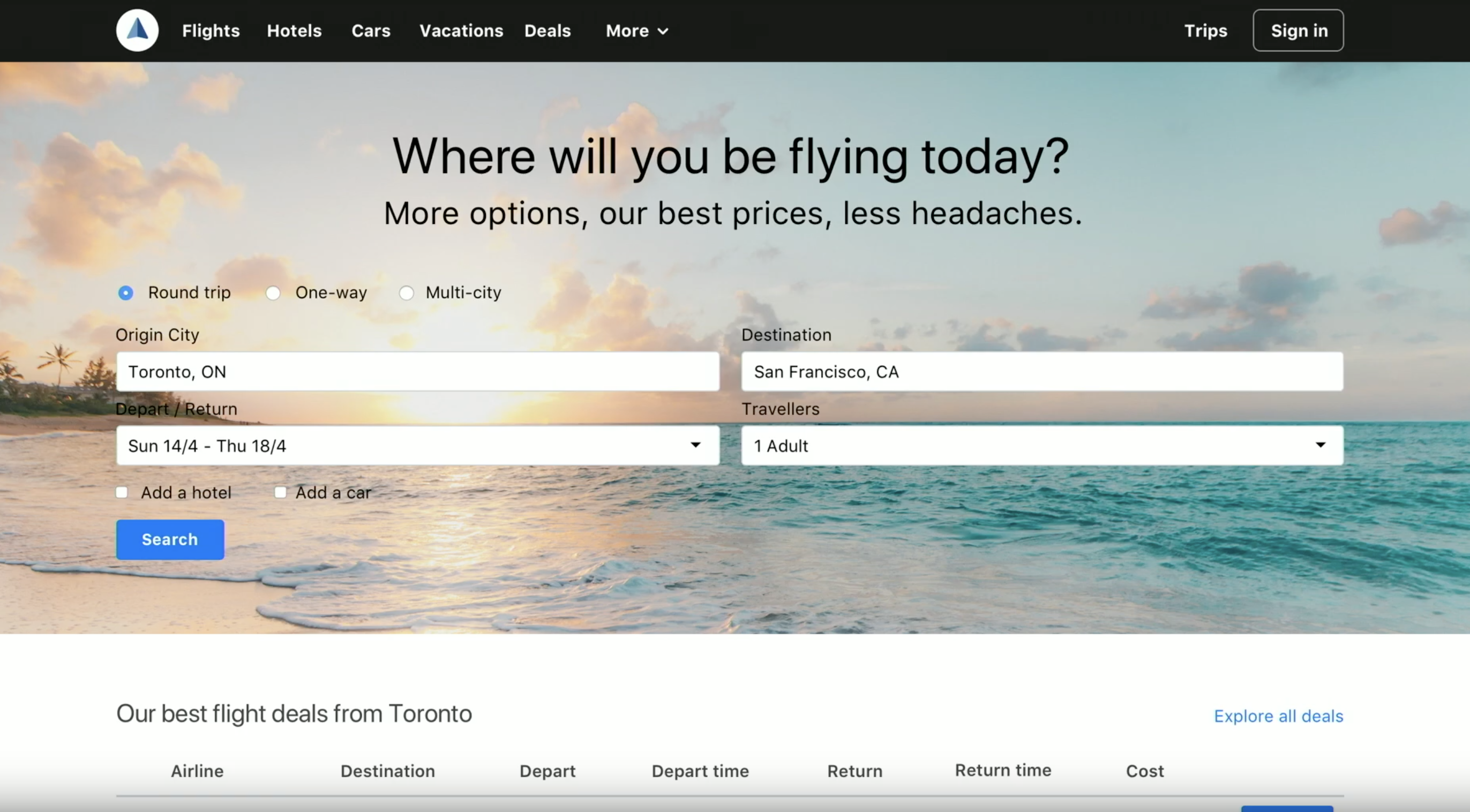The width and height of the screenshot is (1470, 812).
Task: Select the Round trip radio button
Action: [125, 293]
